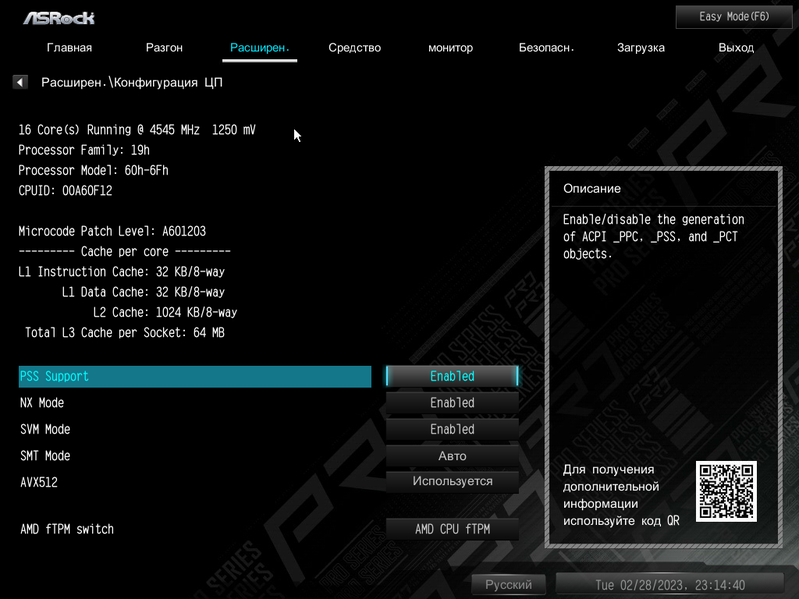The image size is (799, 599).
Task: Open AMD CPU fTPM dropdown
Action: (452, 529)
